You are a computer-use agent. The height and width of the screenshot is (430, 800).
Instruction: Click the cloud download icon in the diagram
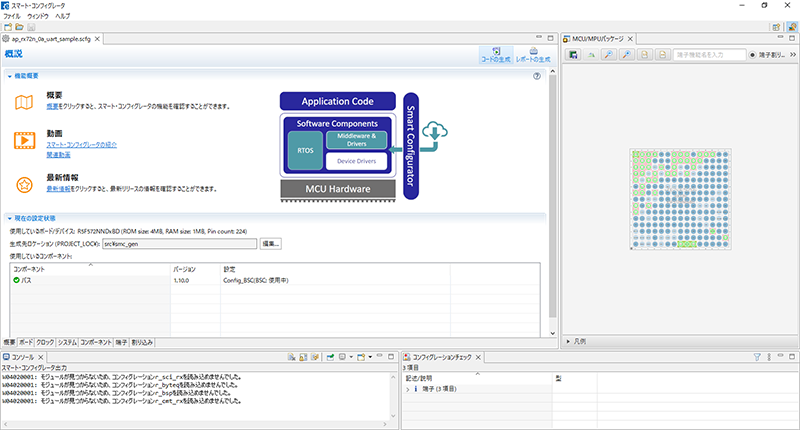coord(434,131)
